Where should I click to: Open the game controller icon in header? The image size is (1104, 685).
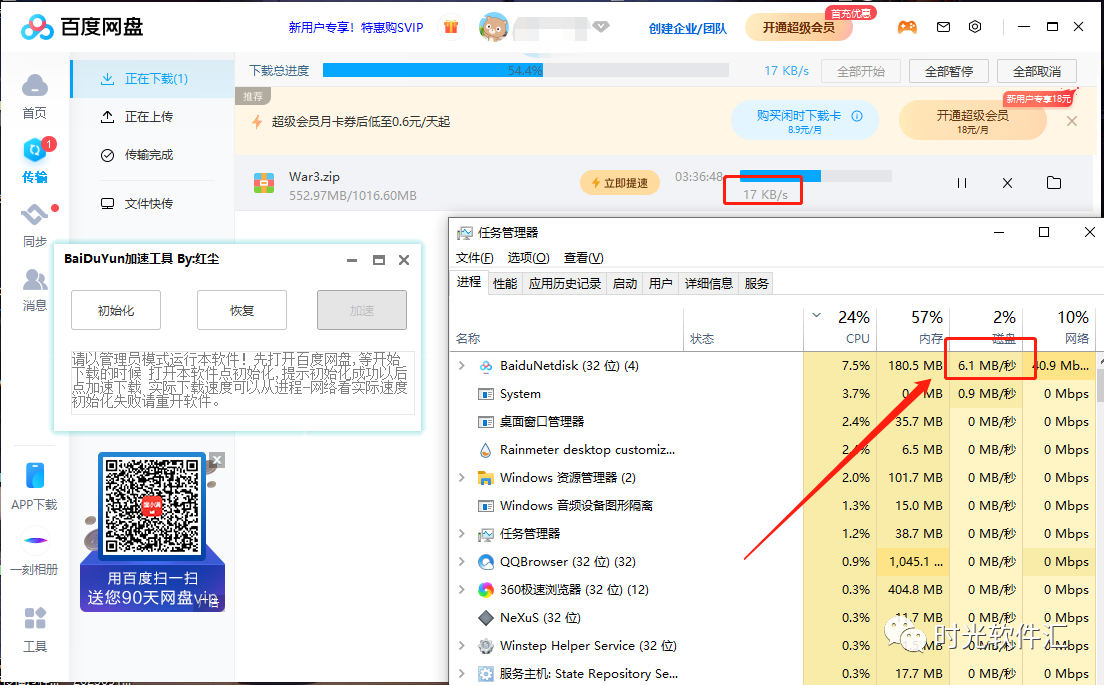(x=907, y=27)
